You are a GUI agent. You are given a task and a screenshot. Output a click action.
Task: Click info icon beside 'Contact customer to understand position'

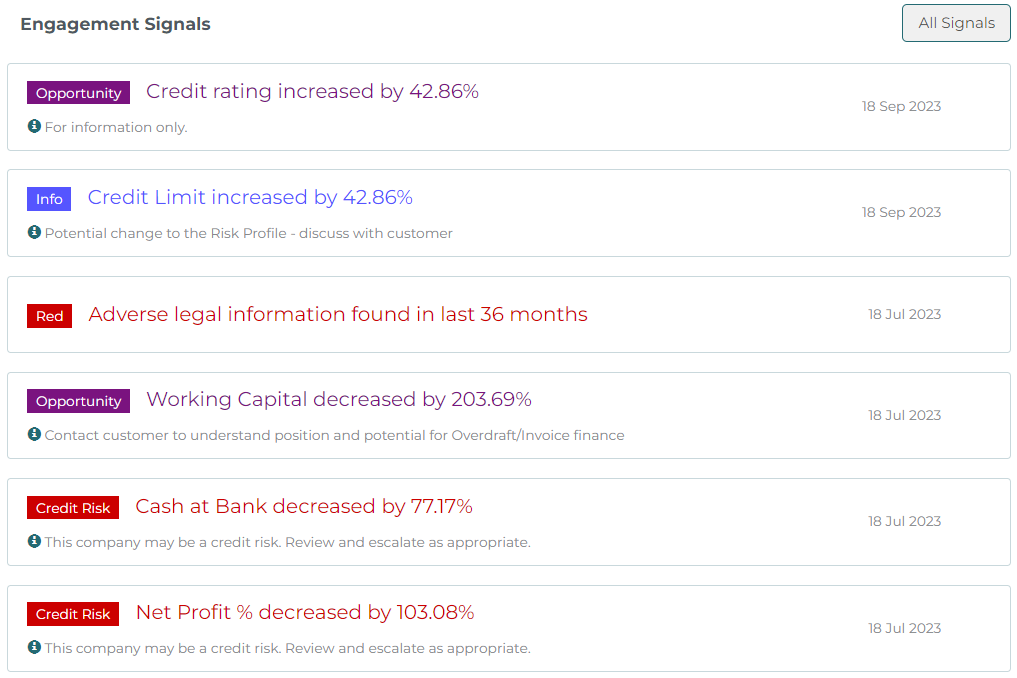point(34,433)
